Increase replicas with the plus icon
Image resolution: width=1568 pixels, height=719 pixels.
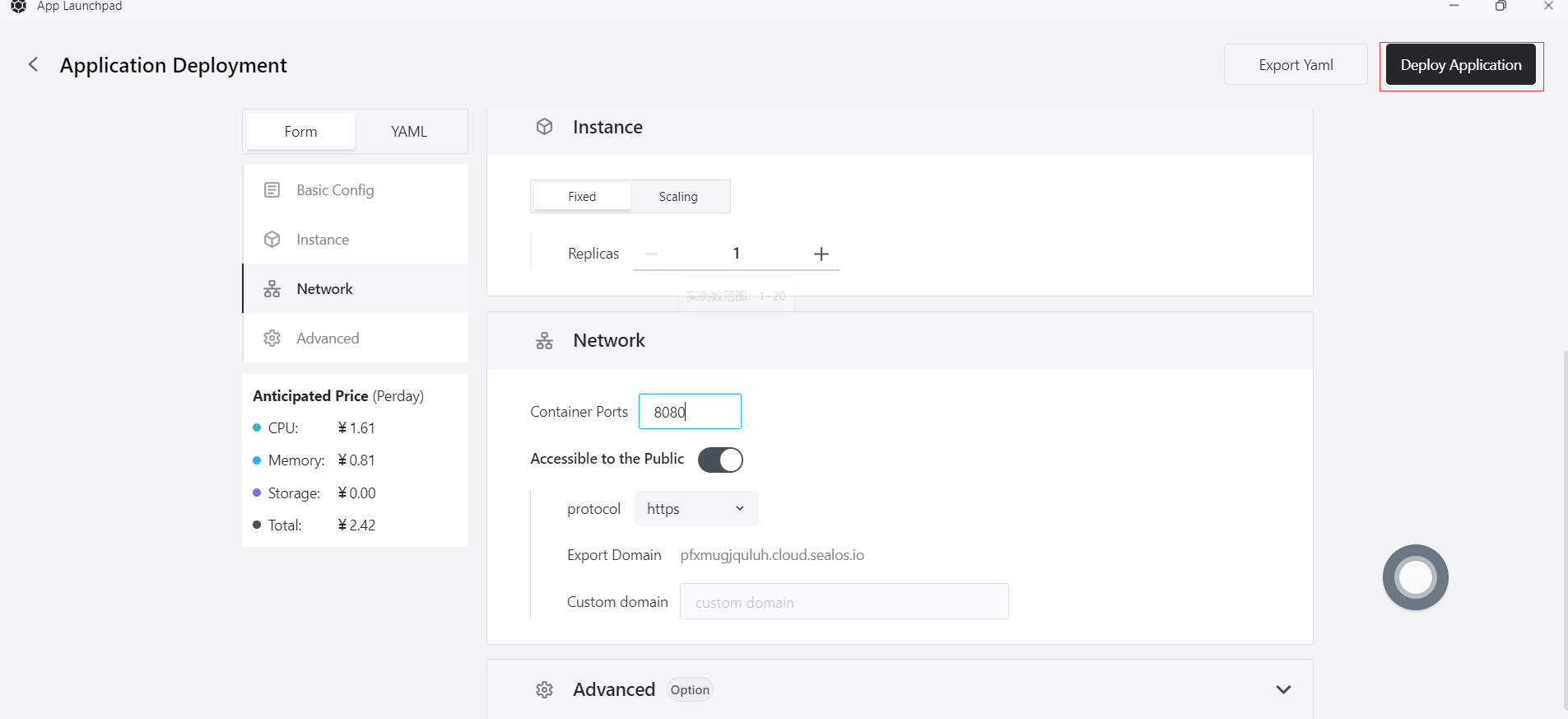(x=821, y=254)
